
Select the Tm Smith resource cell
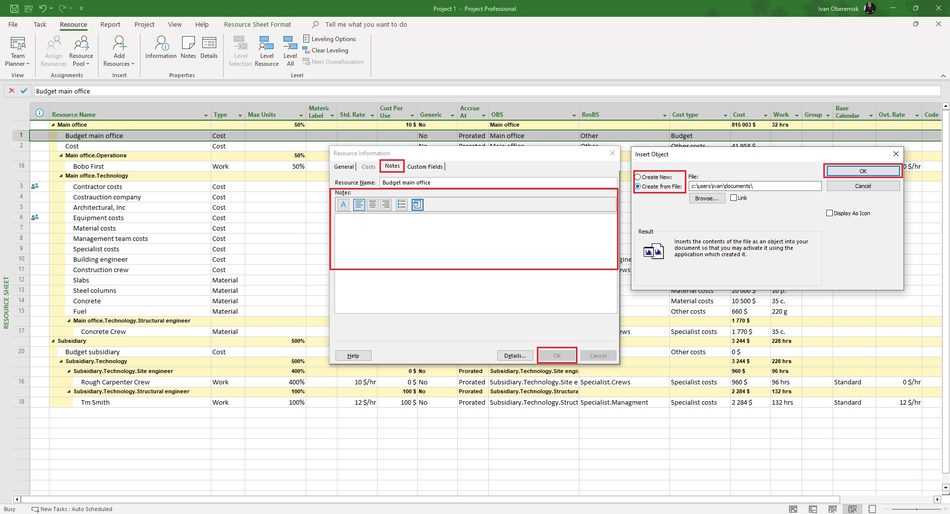pyautogui.click(x=95, y=402)
